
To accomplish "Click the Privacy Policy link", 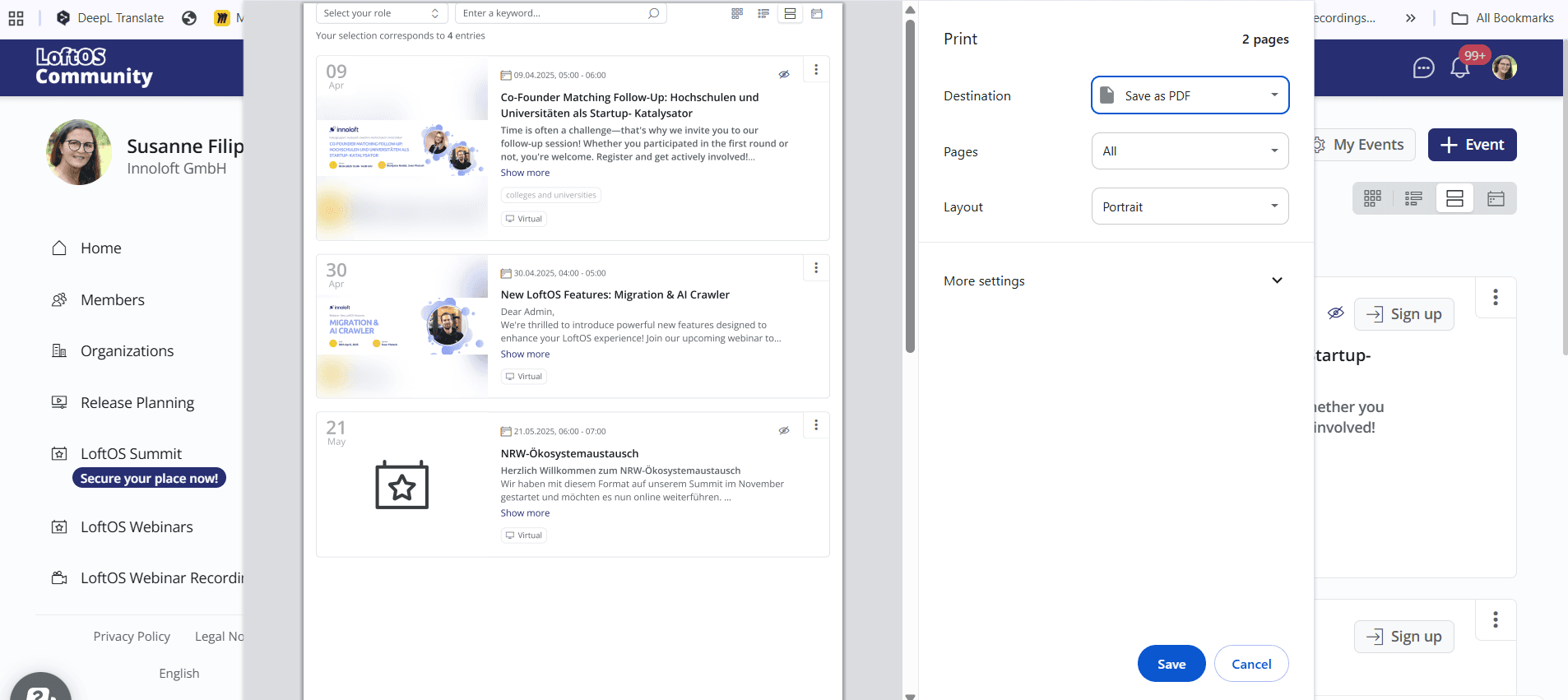I will click(x=132, y=637).
